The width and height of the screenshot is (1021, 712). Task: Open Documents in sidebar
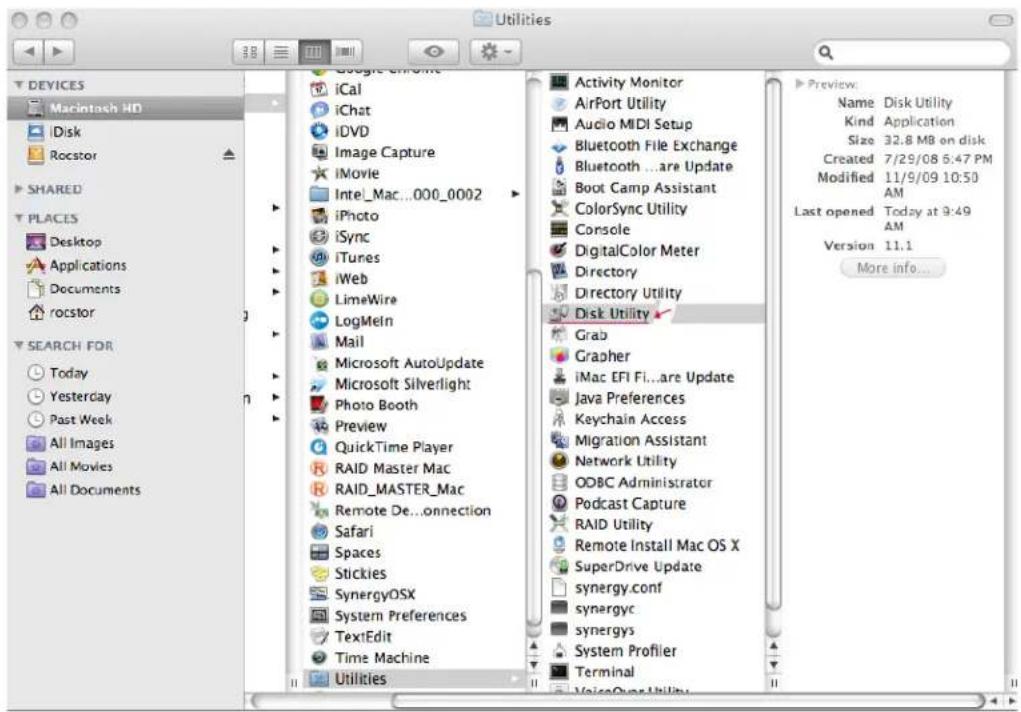pos(73,289)
